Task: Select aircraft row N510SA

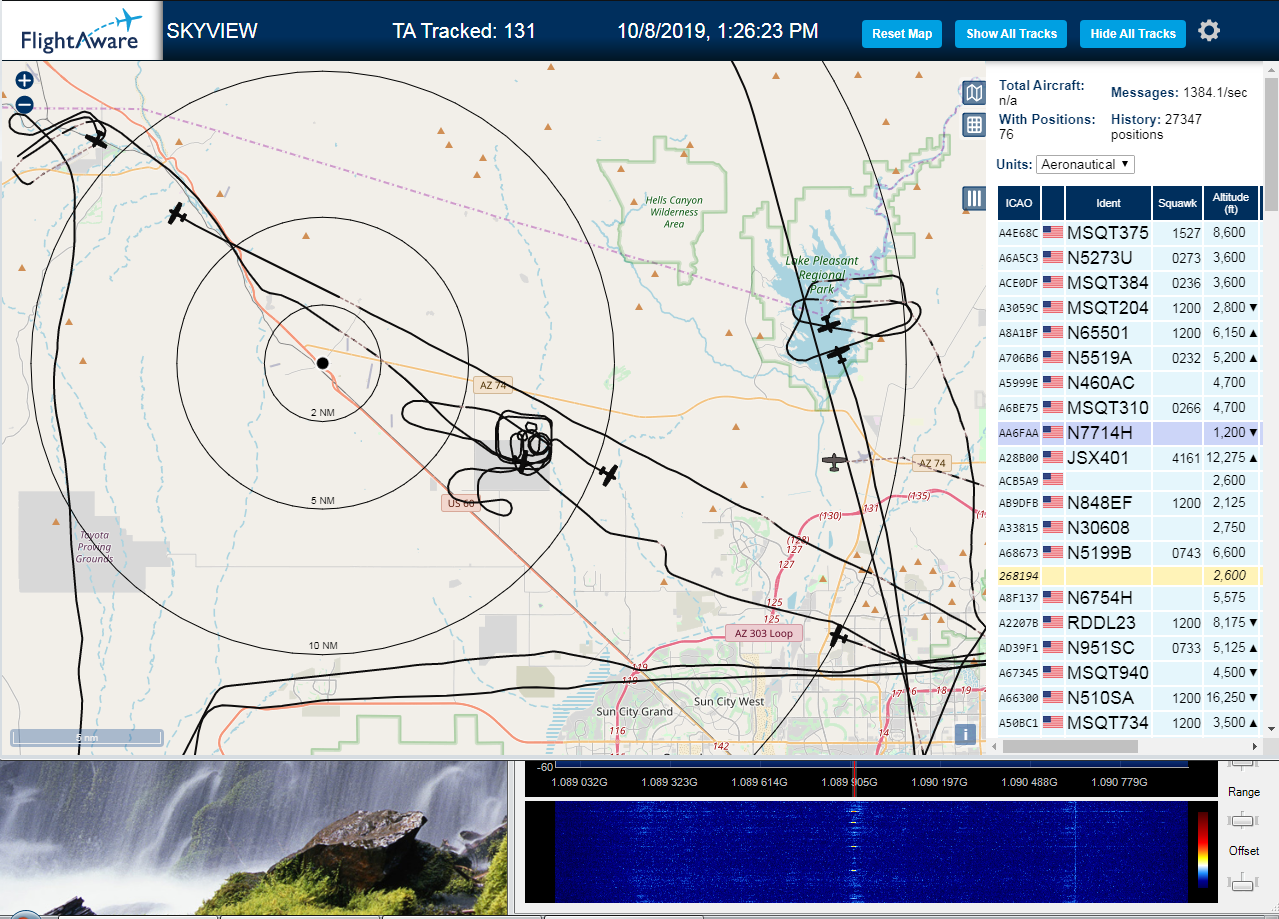Action: point(1129,697)
